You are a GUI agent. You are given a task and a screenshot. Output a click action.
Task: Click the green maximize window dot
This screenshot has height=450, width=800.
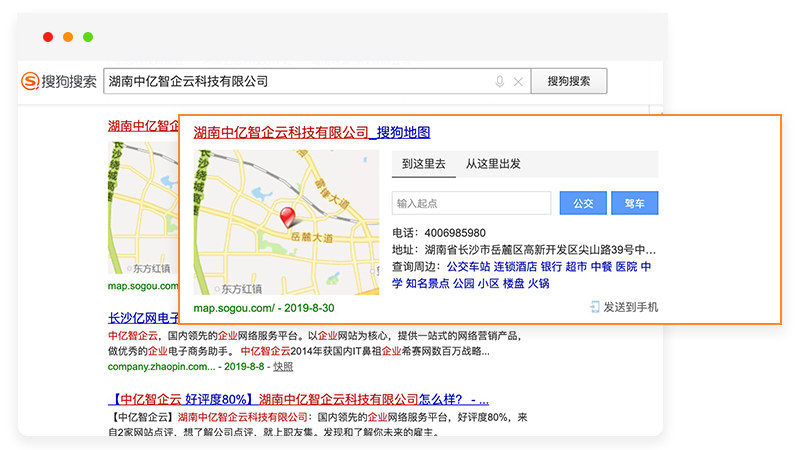tap(88, 37)
